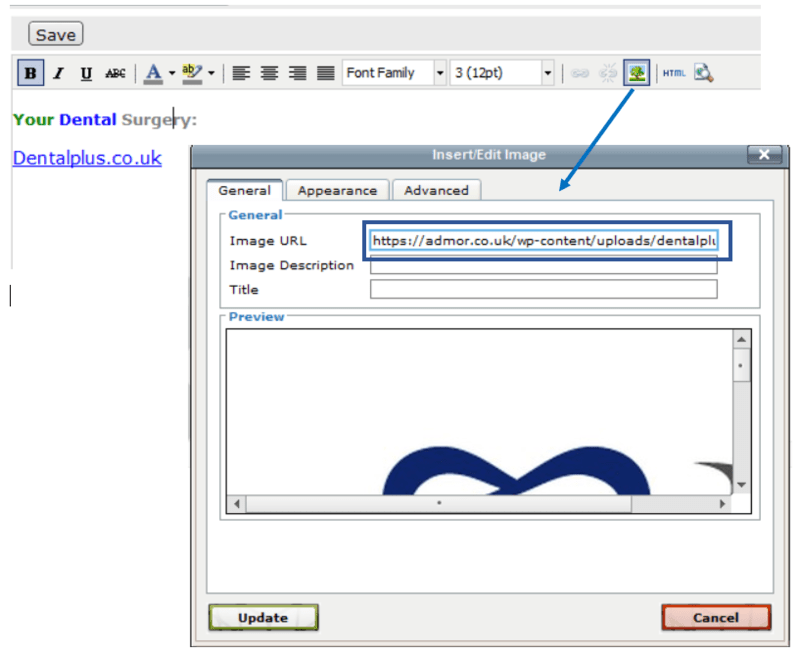Click the highlight background color icon
The height and width of the screenshot is (653, 800).
[x=191, y=73]
